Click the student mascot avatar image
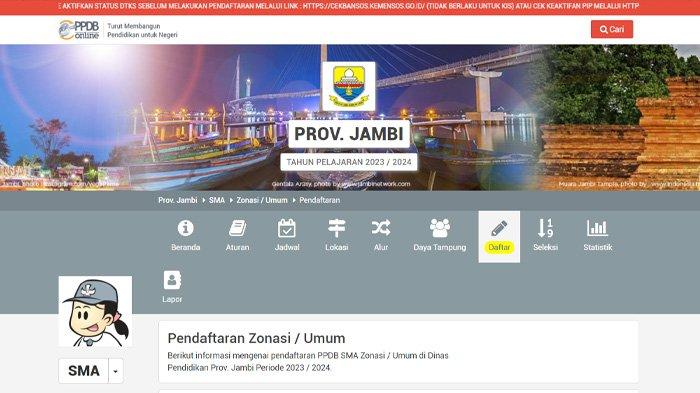The width and height of the screenshot is (700, 393). click(95, 311)
